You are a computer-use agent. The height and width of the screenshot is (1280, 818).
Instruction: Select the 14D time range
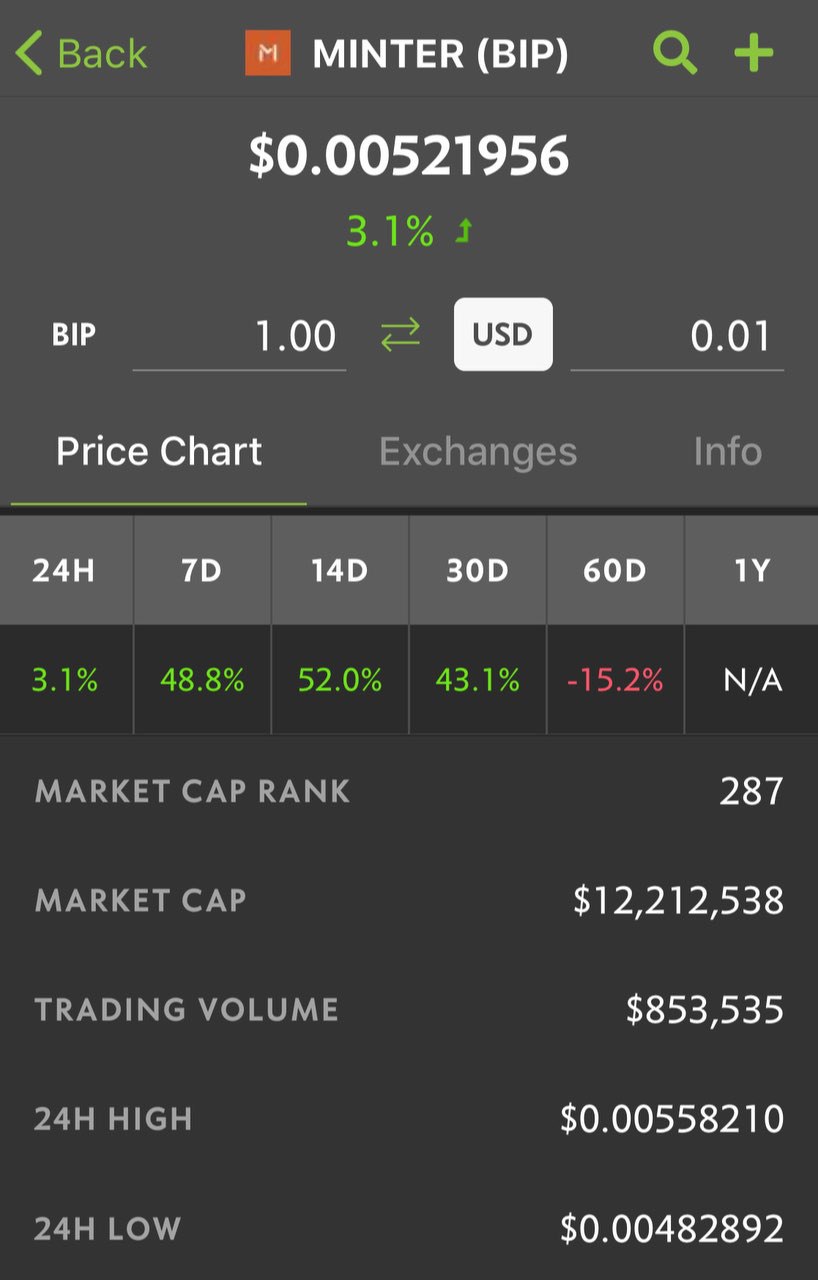(x=340, y=571)
